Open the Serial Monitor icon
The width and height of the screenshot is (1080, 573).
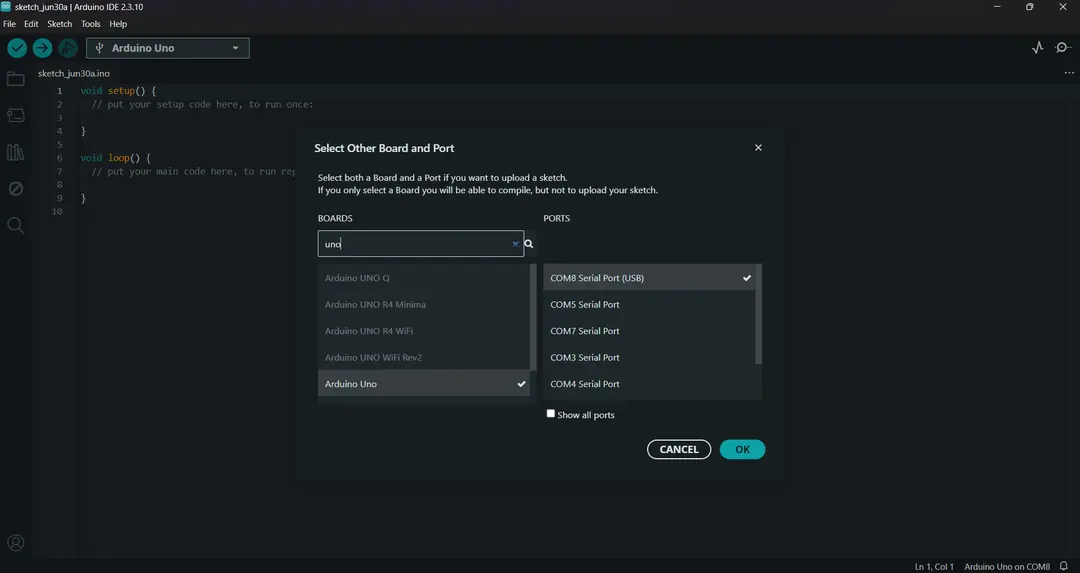tap(1063, 48)
